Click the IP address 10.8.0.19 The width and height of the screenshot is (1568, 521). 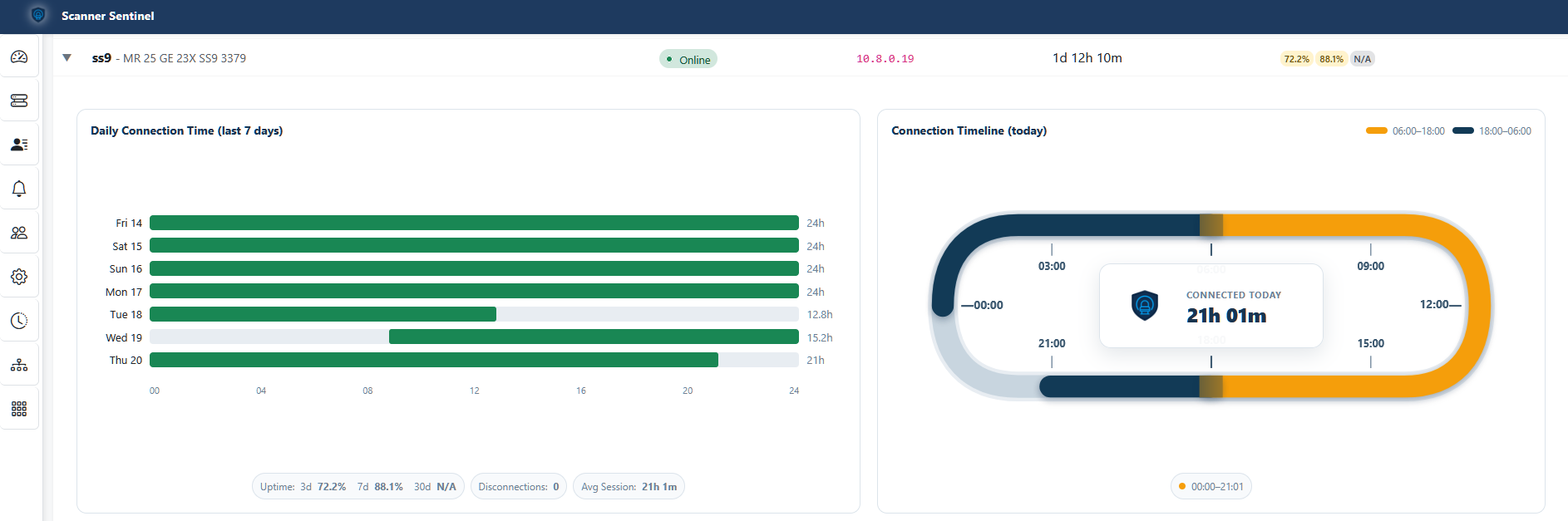click(x=885, y=59)
